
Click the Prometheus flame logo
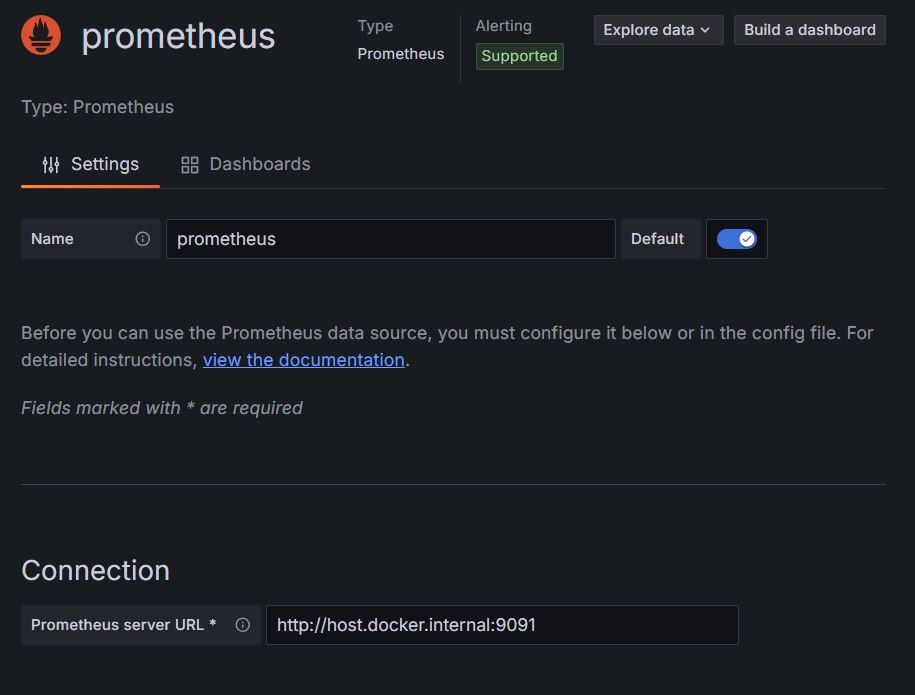(41, 36)
